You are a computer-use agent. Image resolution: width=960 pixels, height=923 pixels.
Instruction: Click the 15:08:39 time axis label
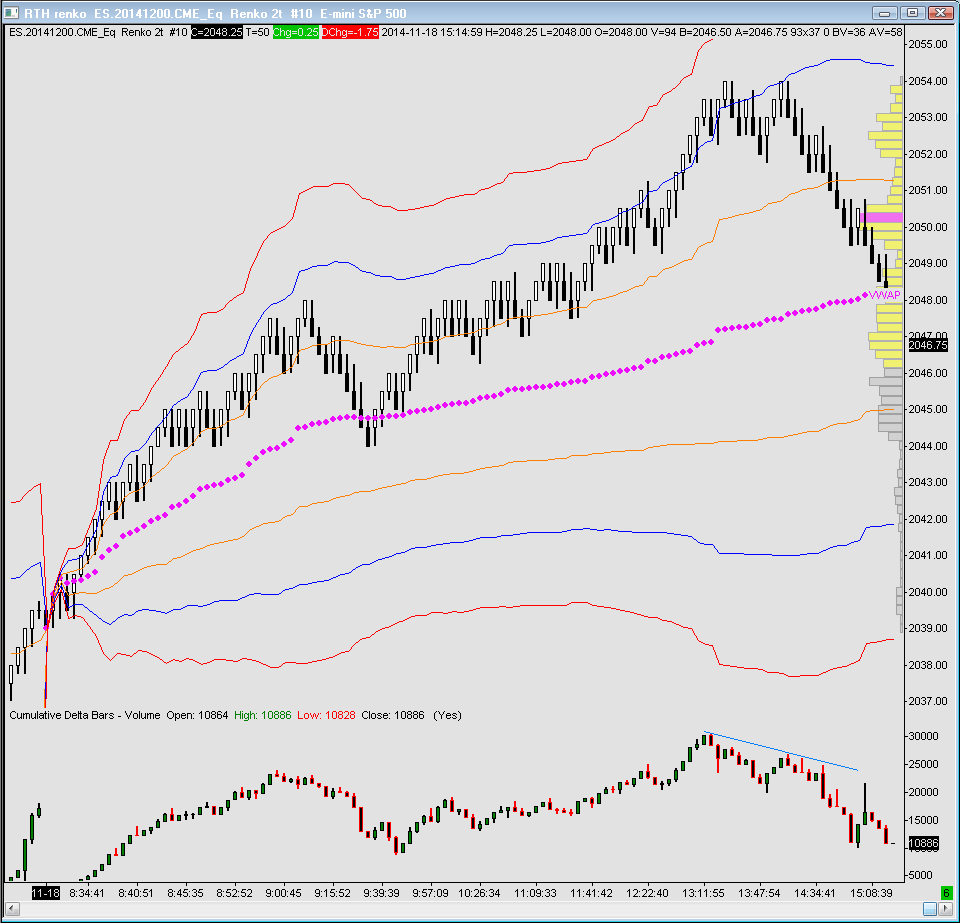pyautogui.click(x=871, y=893)
